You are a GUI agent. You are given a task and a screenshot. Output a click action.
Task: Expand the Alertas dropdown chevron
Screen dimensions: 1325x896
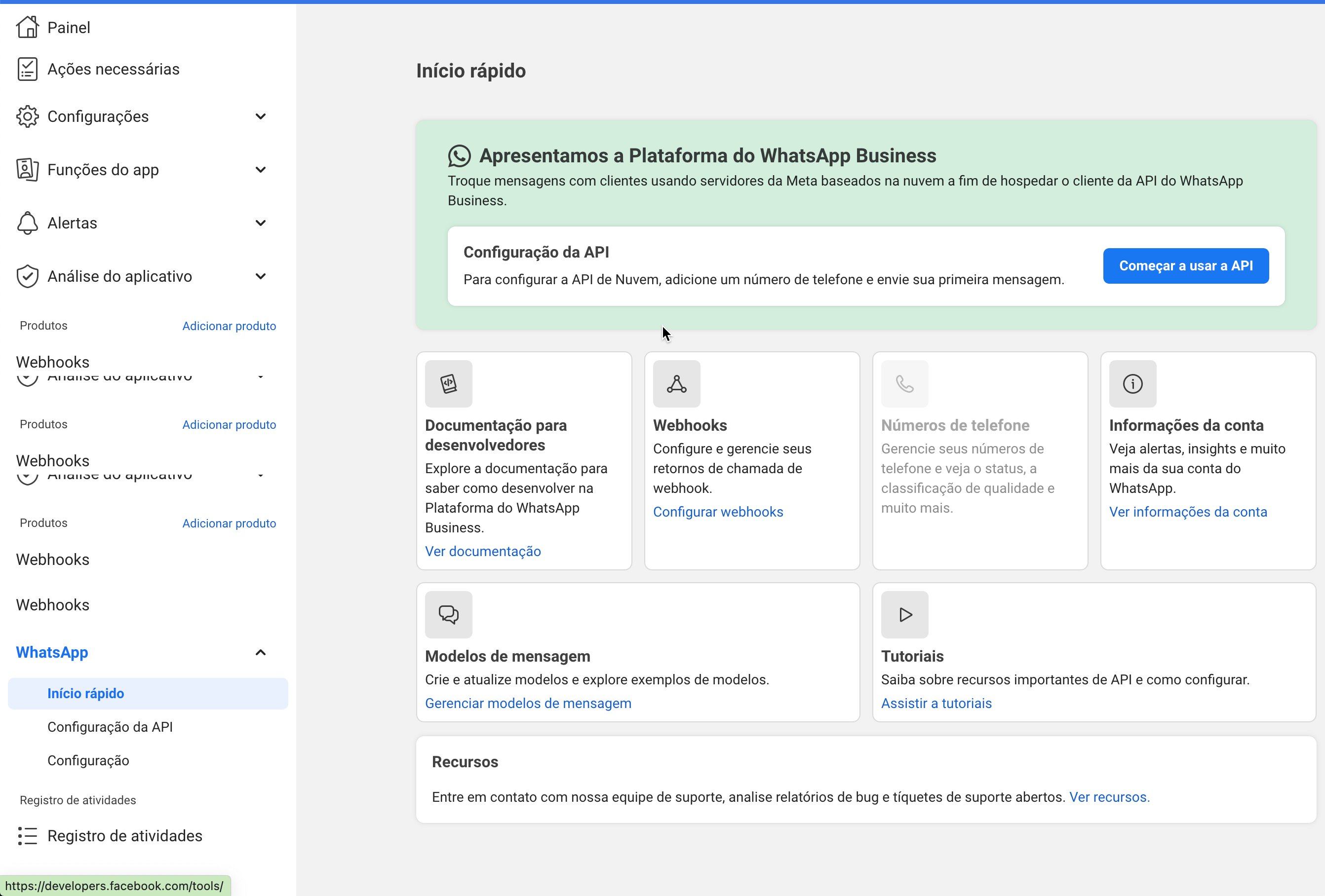[x=261, y=223]
